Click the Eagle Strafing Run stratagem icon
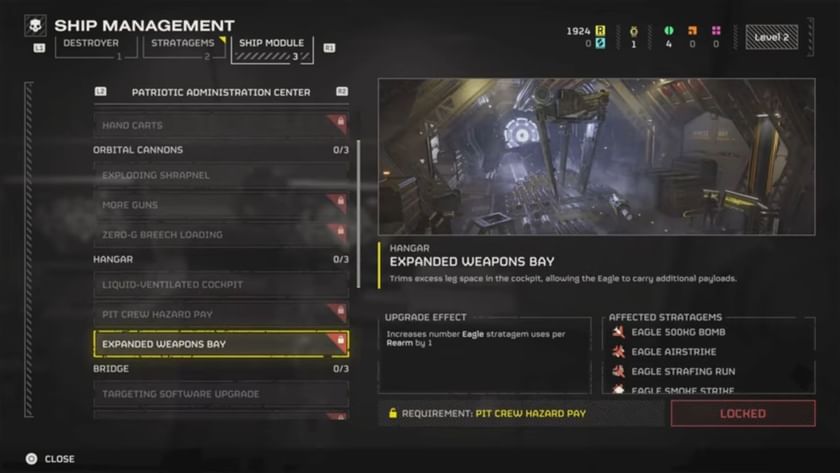Image resolution: width=840 pixels, height=473 pixels. tap(619, 371)
